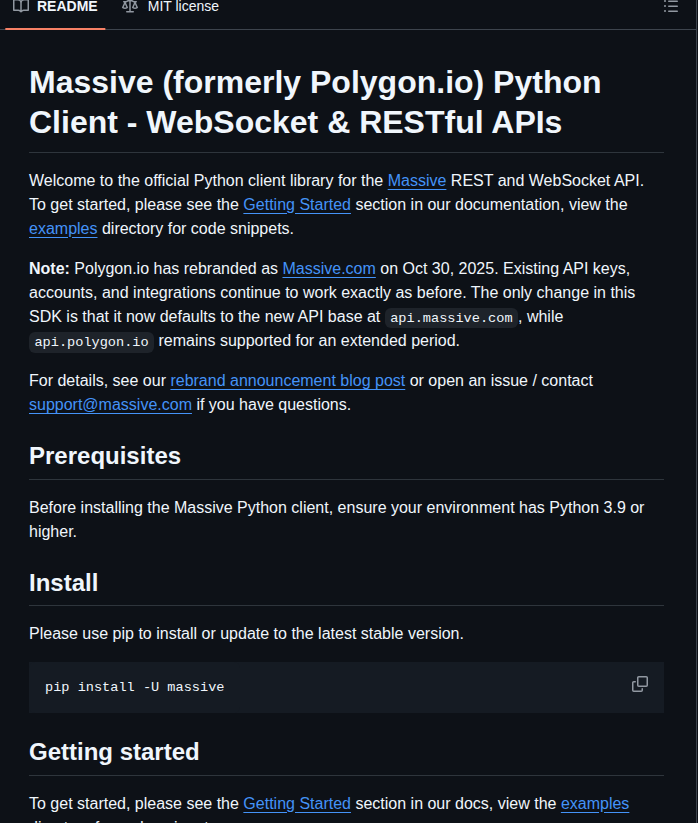
Task: Open Getting Started link in welcome paragraph
Action: click(x=297, y=205)
